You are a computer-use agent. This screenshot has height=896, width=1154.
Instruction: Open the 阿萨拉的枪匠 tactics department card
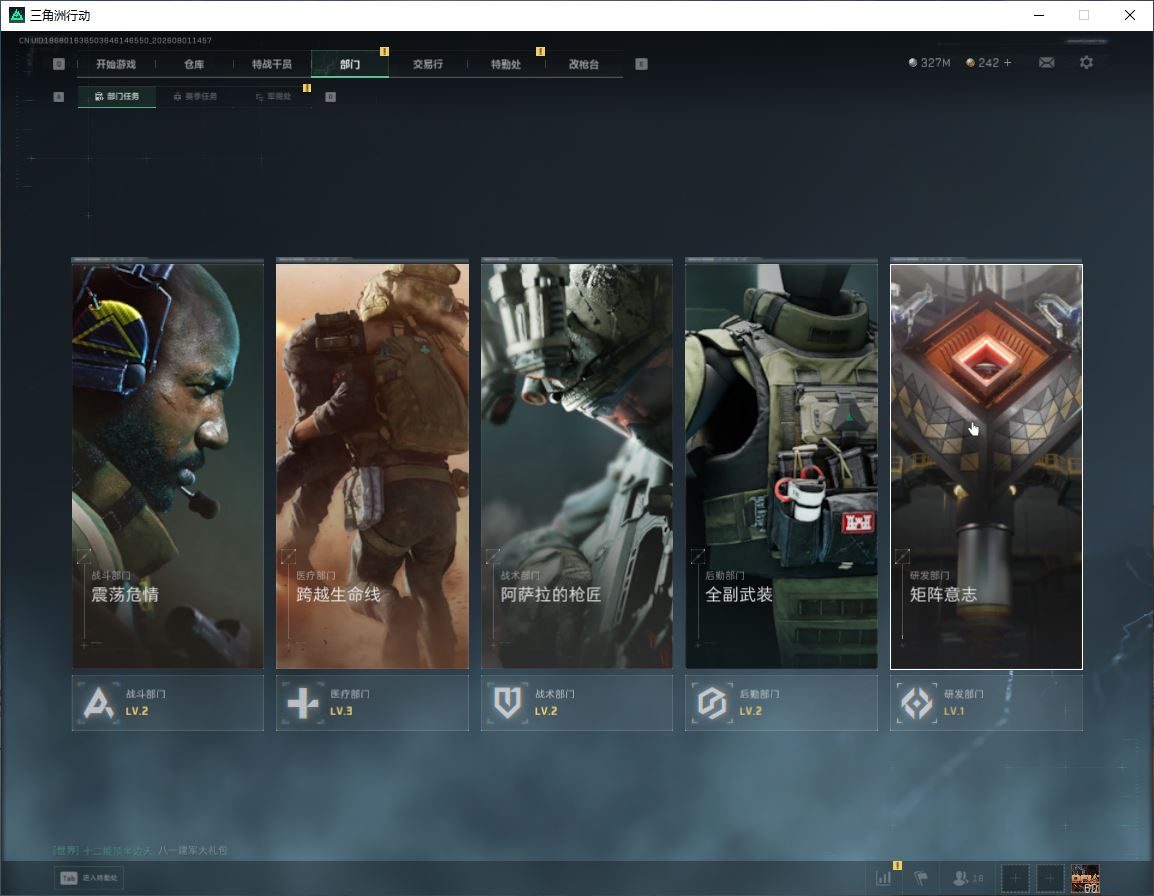pos(577,466)
